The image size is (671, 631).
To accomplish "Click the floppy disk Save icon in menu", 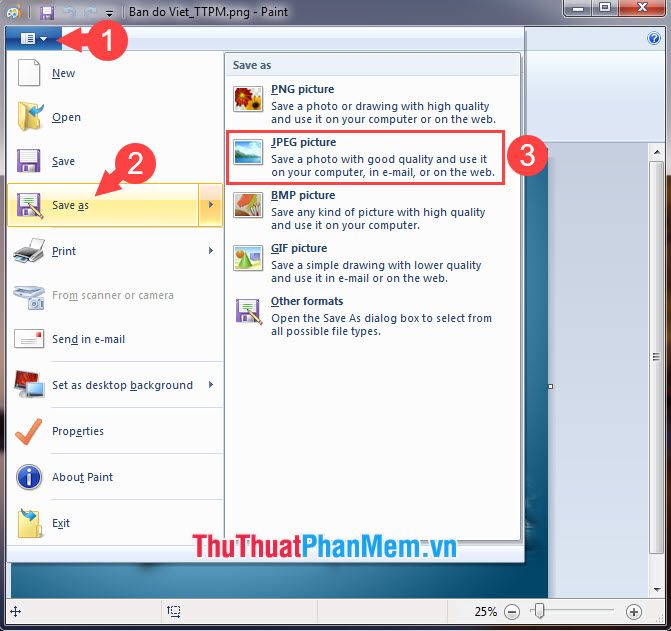I will tap(29, 160).
